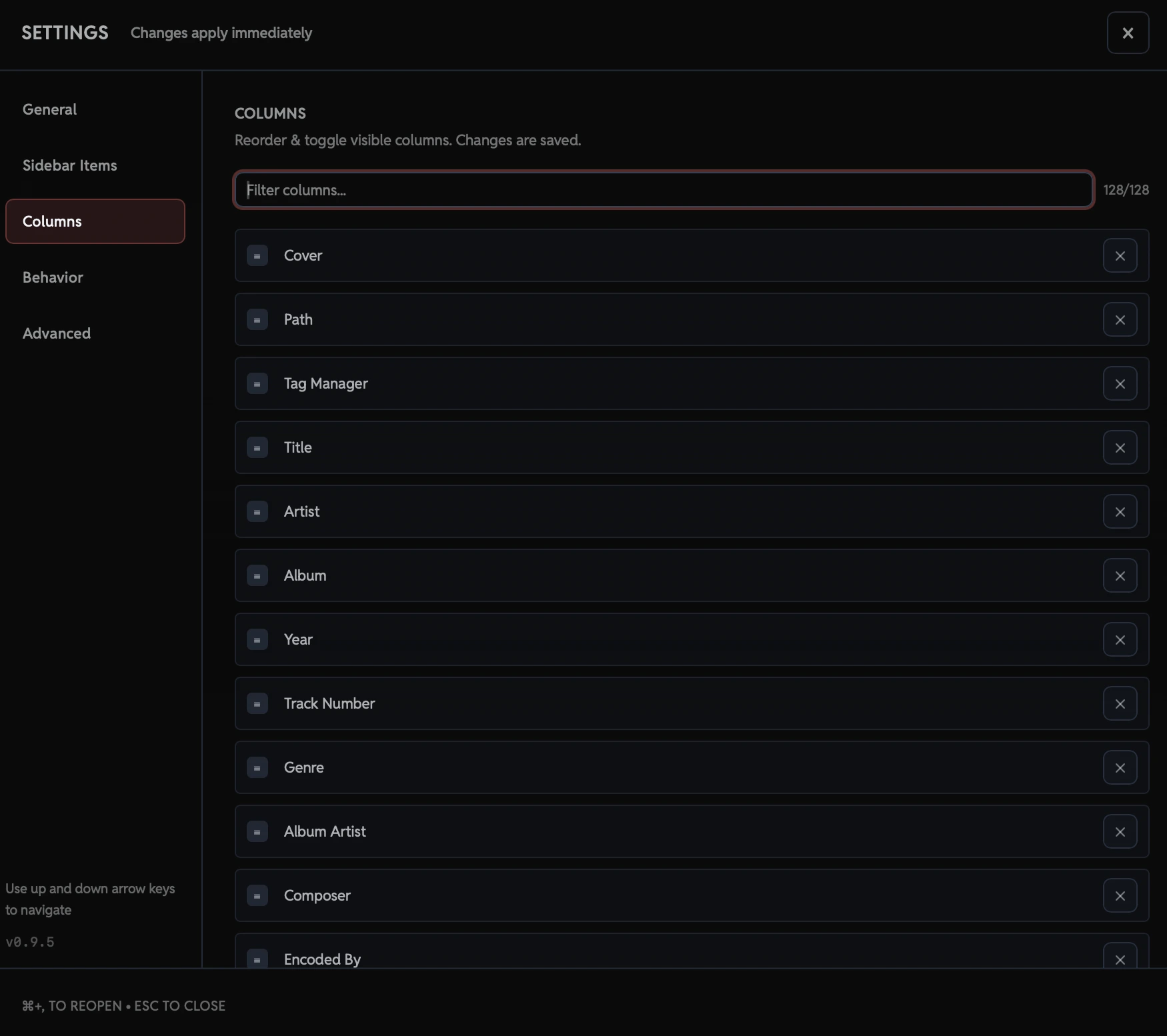Click the drag handle icon beside Title

point(257,447)
